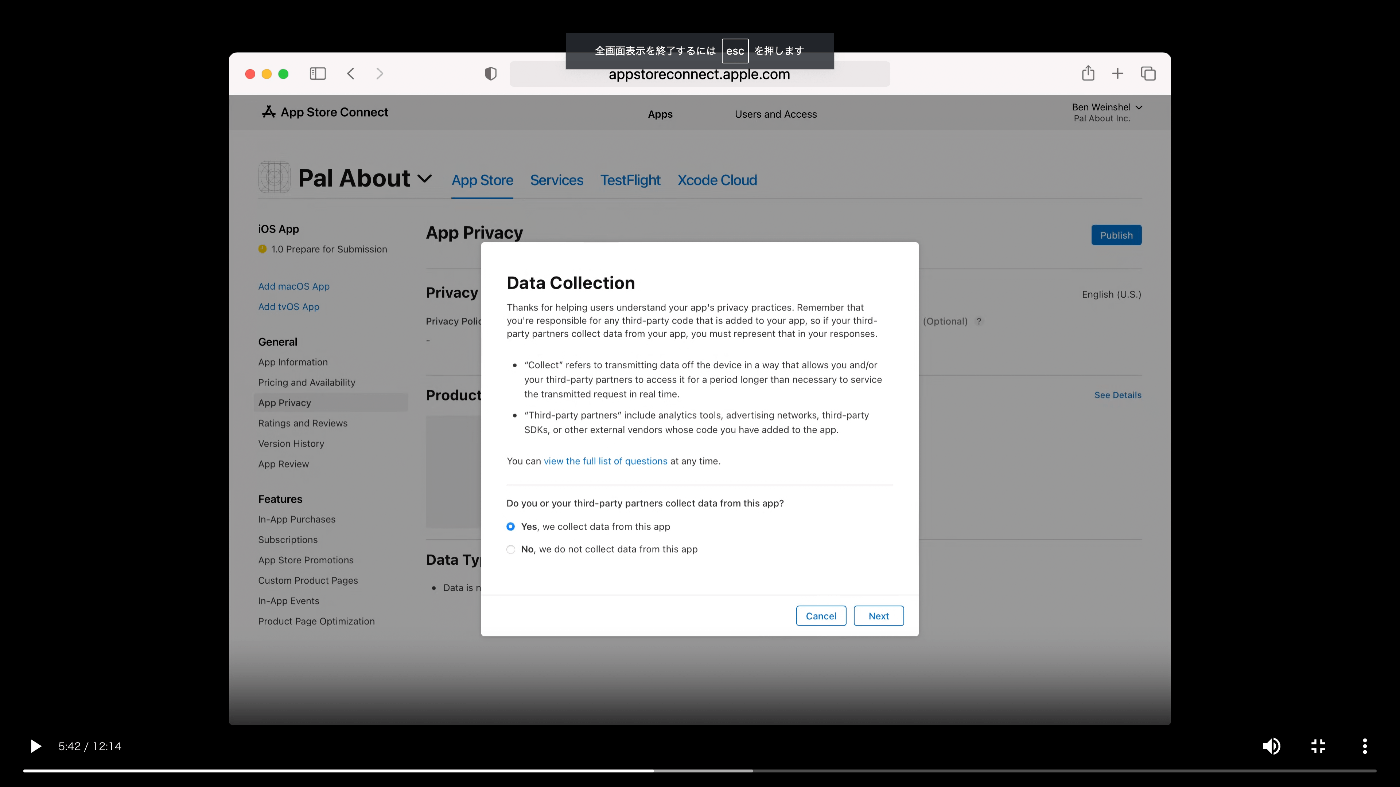The height and width of the screenshot is (787, 1400).
Task: Click the privacy shield icon
Action: coord(490,74)
